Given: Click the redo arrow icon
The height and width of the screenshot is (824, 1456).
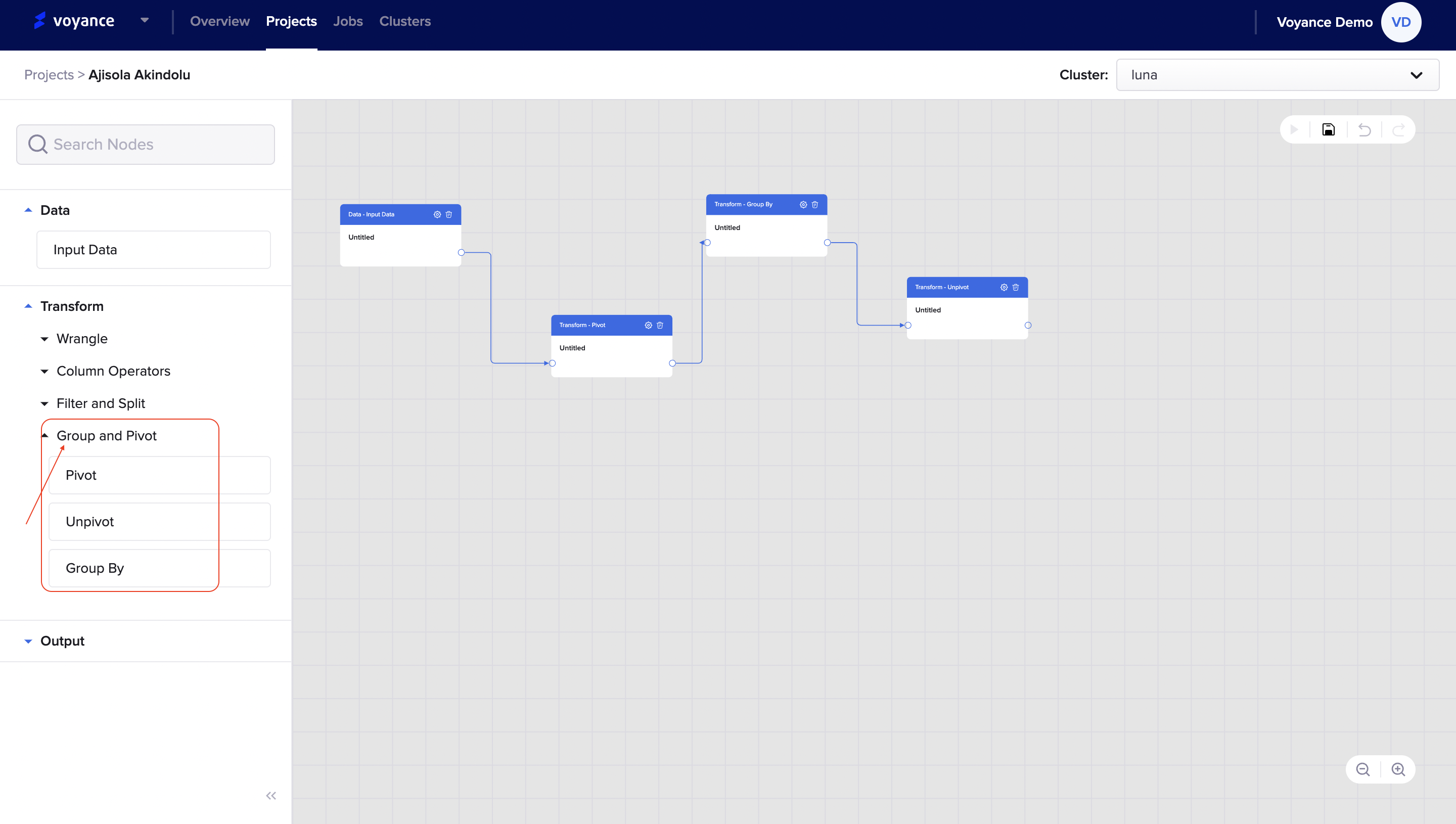Looking at the screenshot, I should 1398,129.
